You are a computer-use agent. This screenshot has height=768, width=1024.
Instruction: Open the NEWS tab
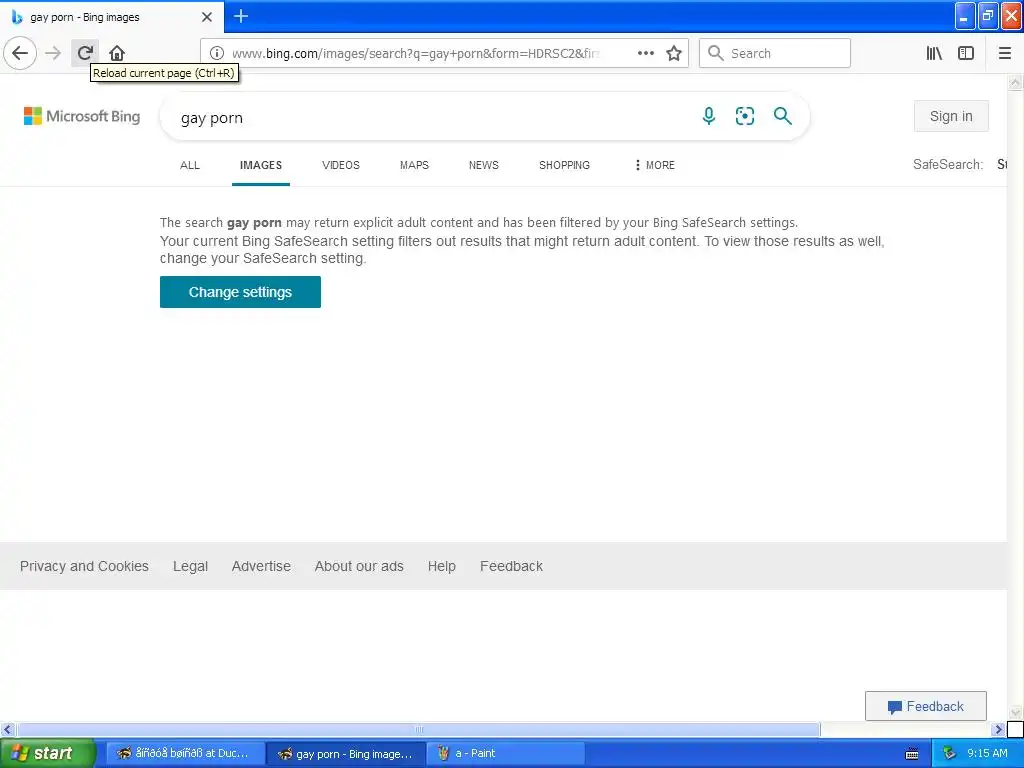483,165
